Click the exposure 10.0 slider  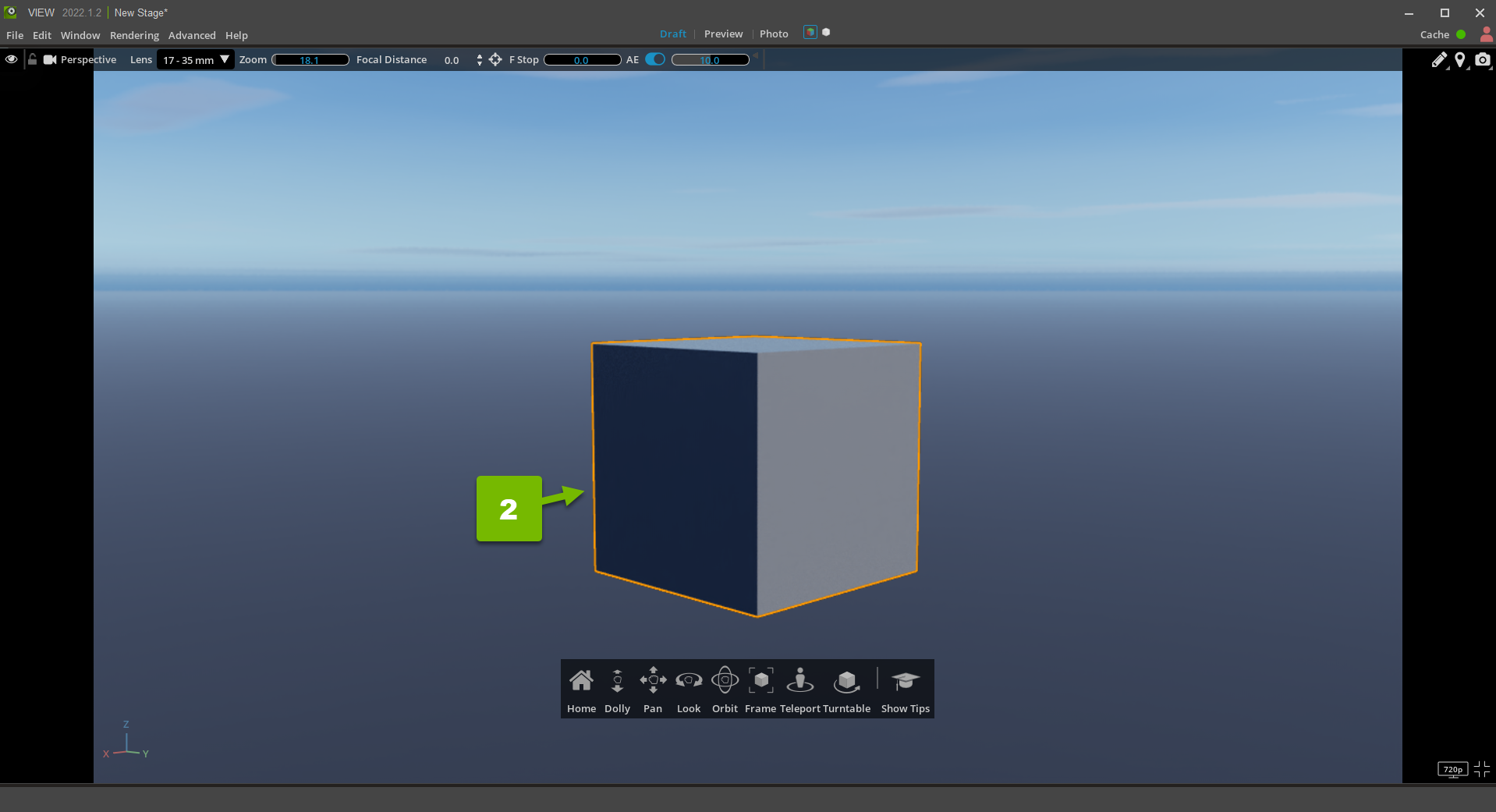pos(711,60)
